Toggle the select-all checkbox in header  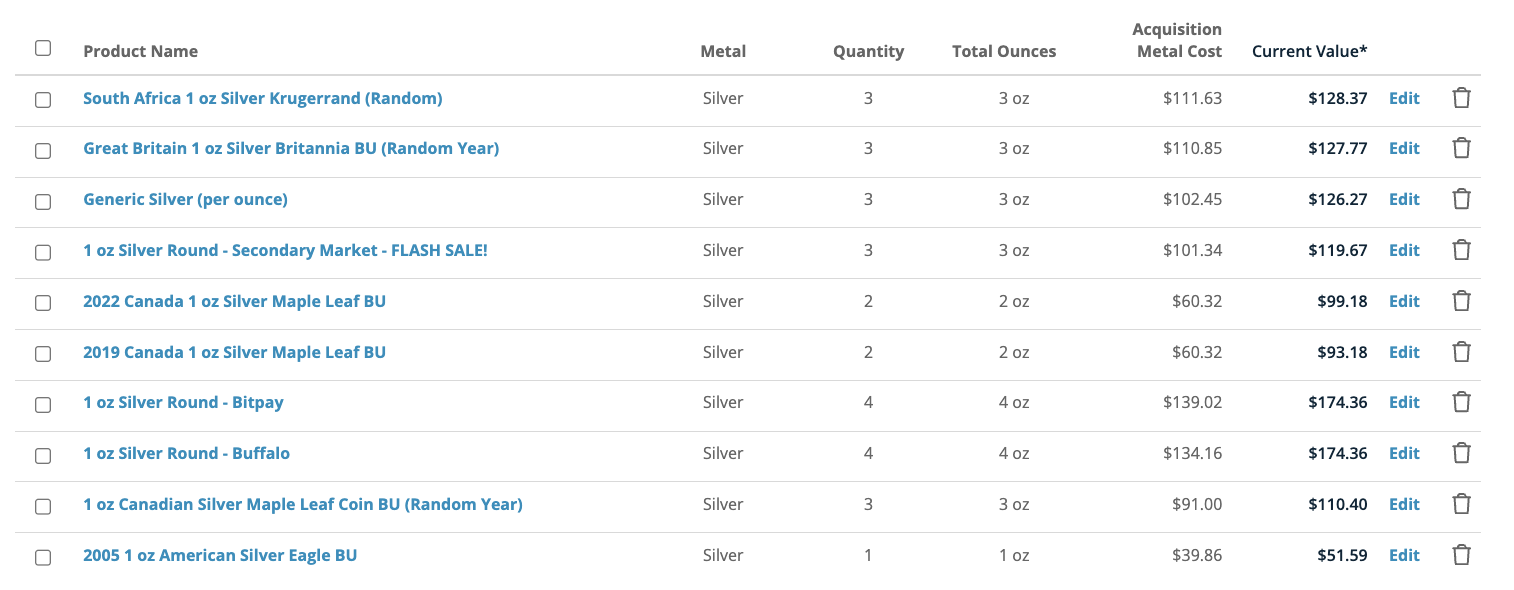click(43, 48)
